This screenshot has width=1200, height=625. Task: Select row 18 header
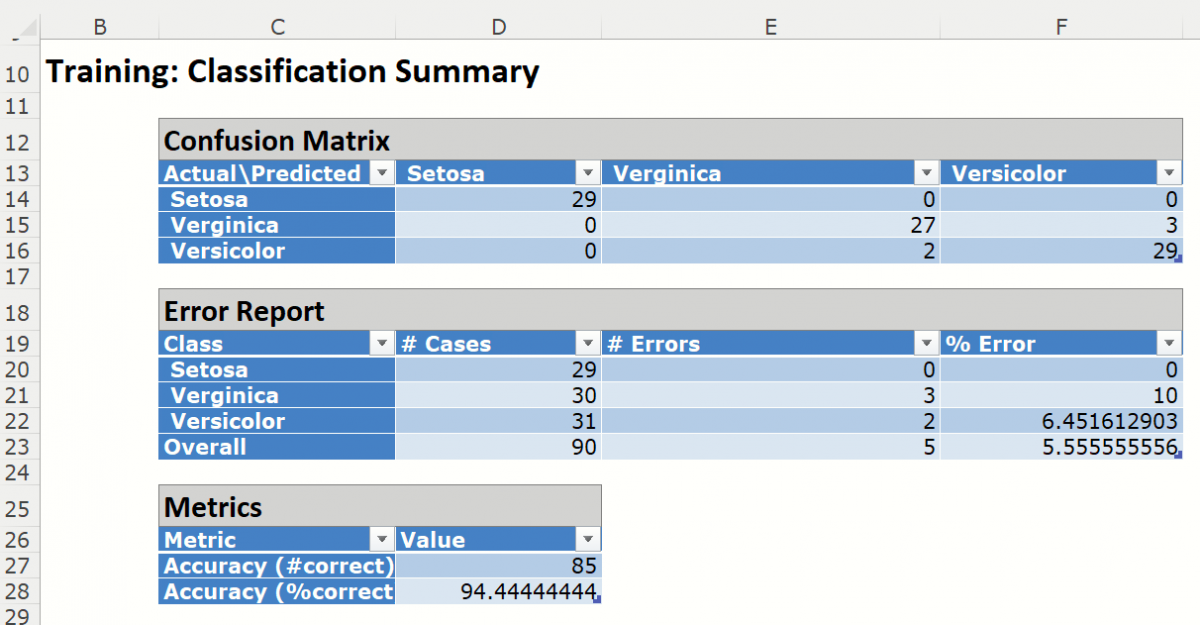tap(20, 312)
